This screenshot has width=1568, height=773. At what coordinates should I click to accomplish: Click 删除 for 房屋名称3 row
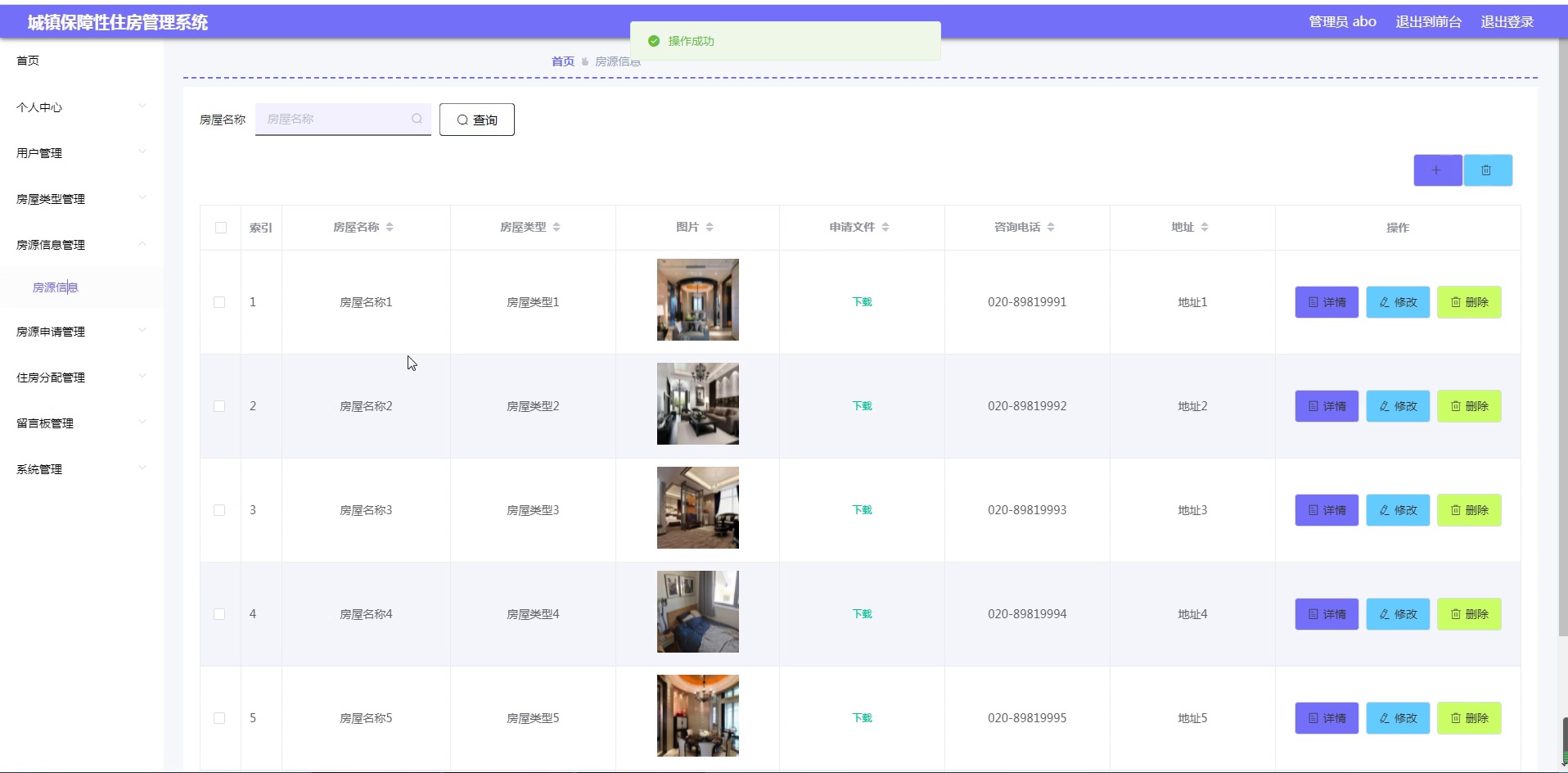click(1469, 510)
